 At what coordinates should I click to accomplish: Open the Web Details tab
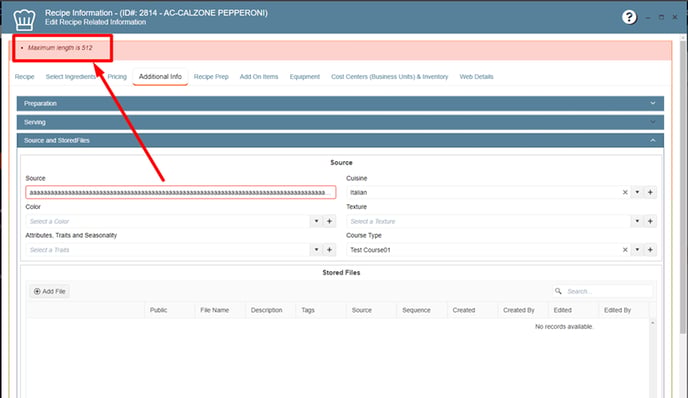pos(477,77)
